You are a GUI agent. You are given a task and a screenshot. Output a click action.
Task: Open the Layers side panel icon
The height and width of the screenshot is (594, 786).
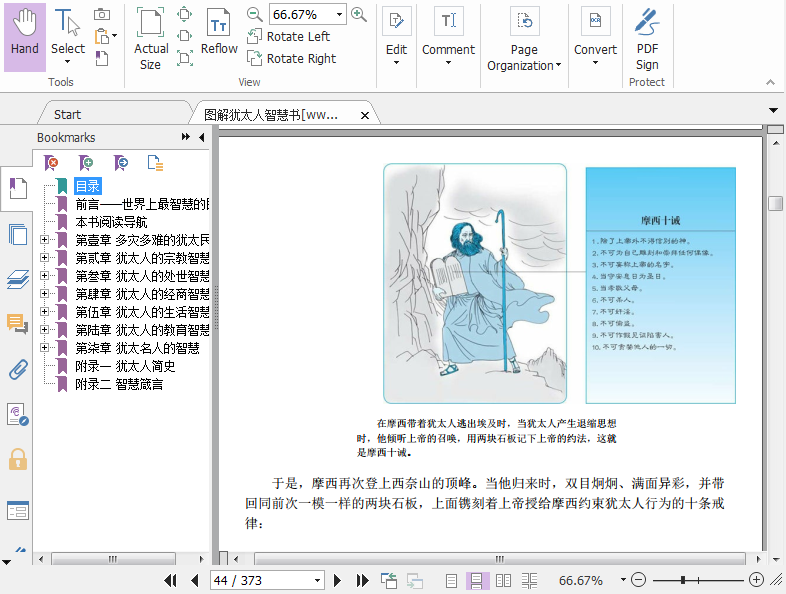(x=17, y=279)
